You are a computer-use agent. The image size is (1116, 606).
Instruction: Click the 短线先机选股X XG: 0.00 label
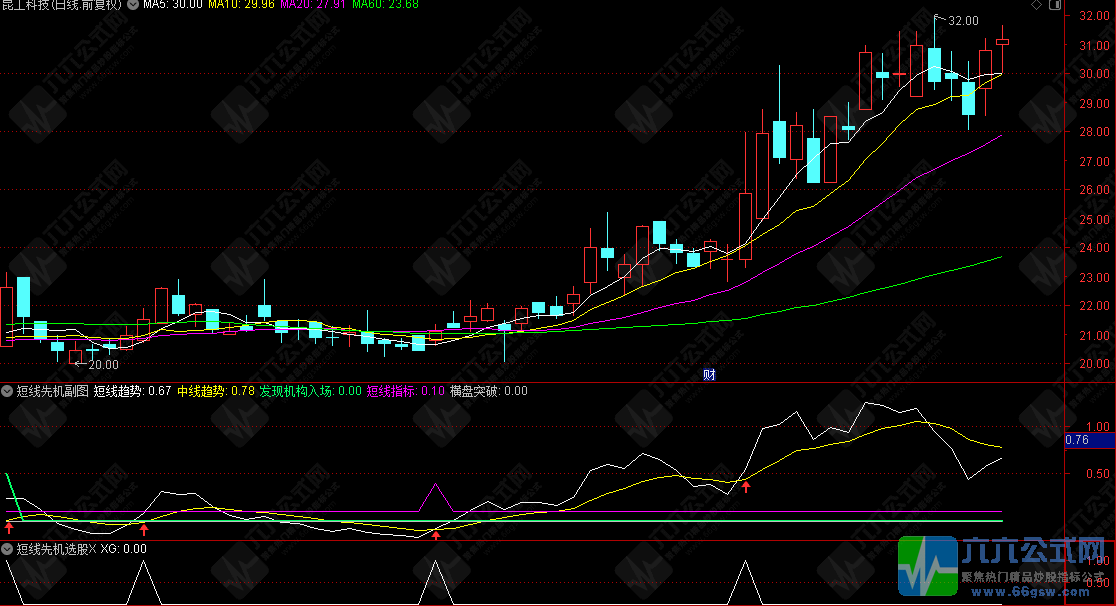pos(81,549)
